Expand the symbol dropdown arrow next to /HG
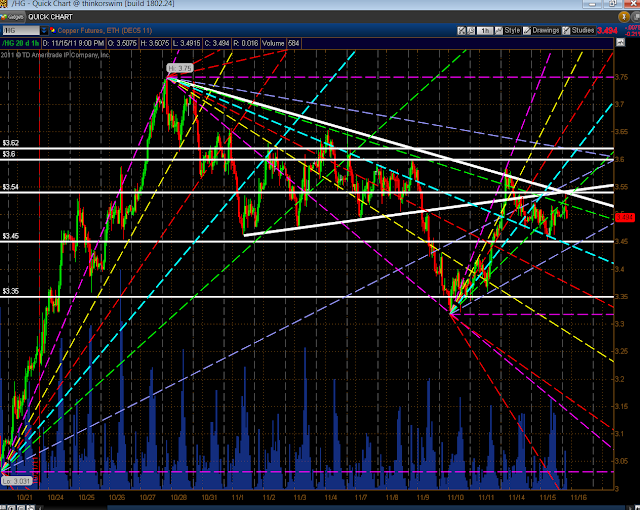Image resolution: width=640 pixels, height=510 pixels. pyautogui.click(x=44, y=31)
